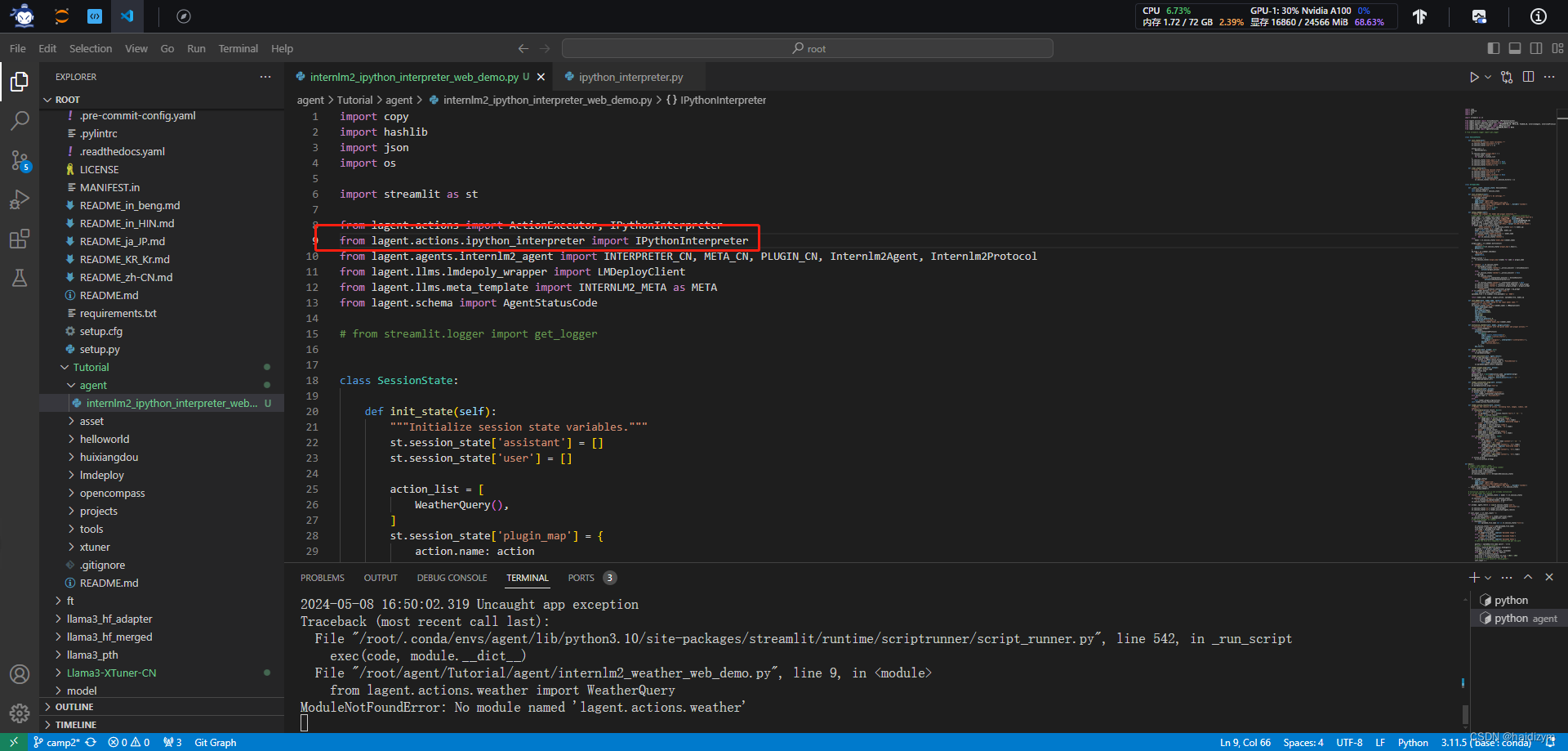Open terminal panel more actions ellipsis
This screenshot has width=1568, height=751.
(1507, 577)
